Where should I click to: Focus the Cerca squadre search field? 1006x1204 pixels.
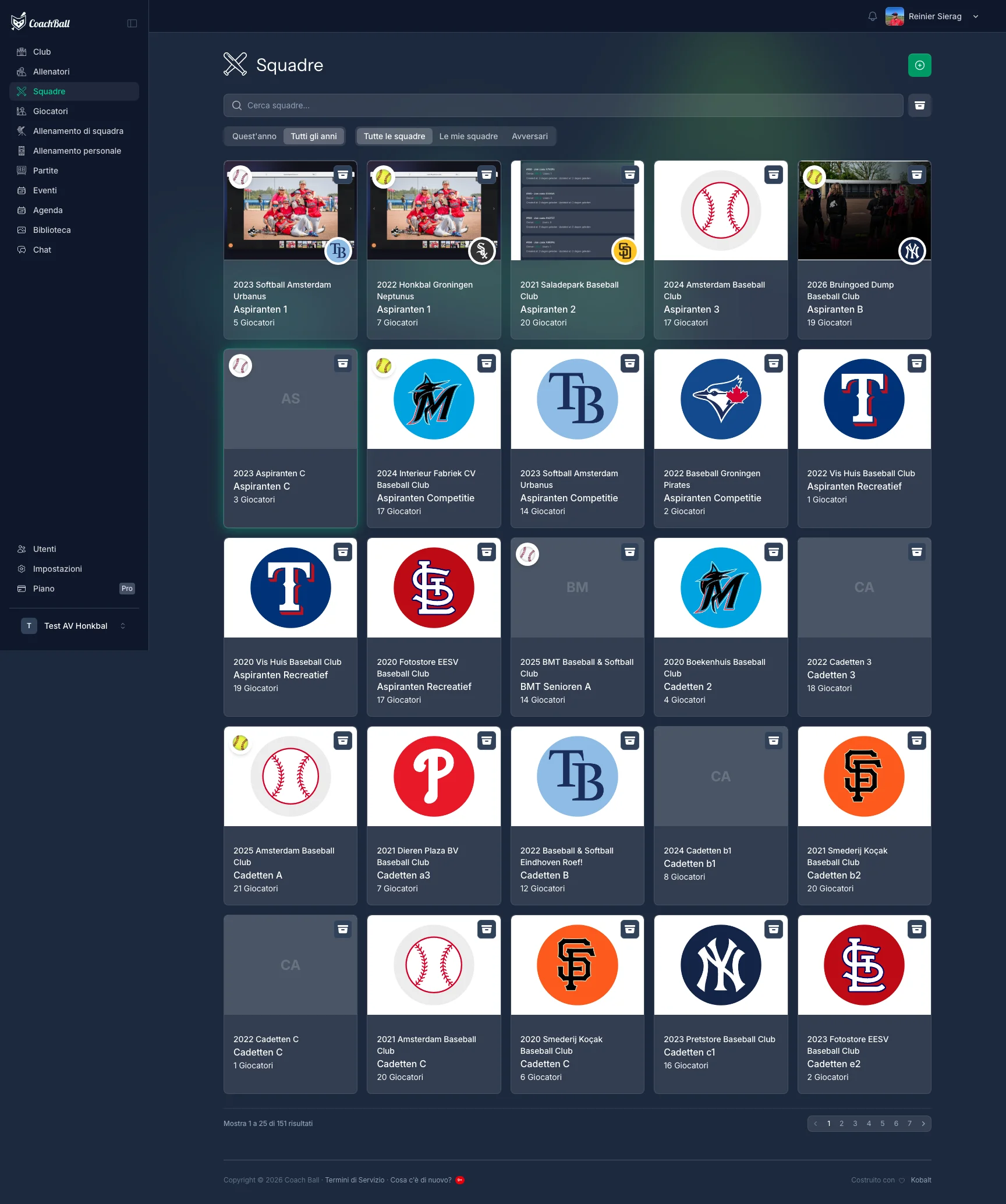coord(563,105)
